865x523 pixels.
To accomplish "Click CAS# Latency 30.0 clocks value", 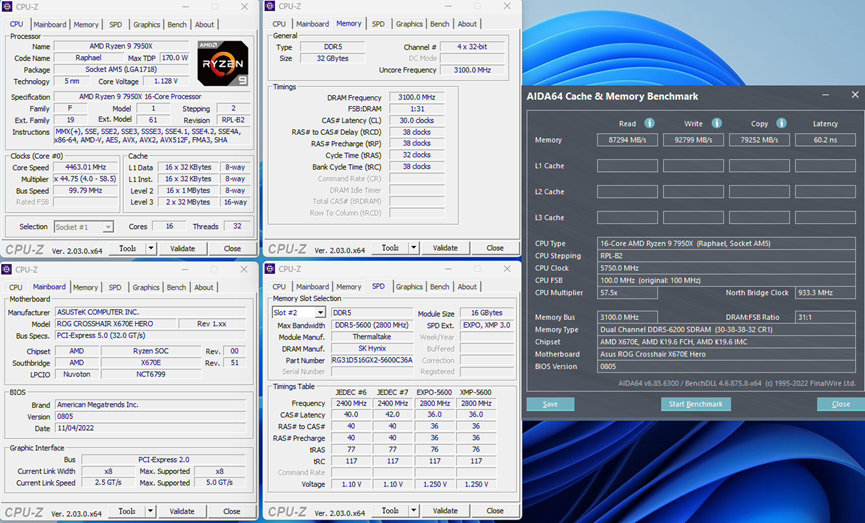I will (x=417, y=120).
